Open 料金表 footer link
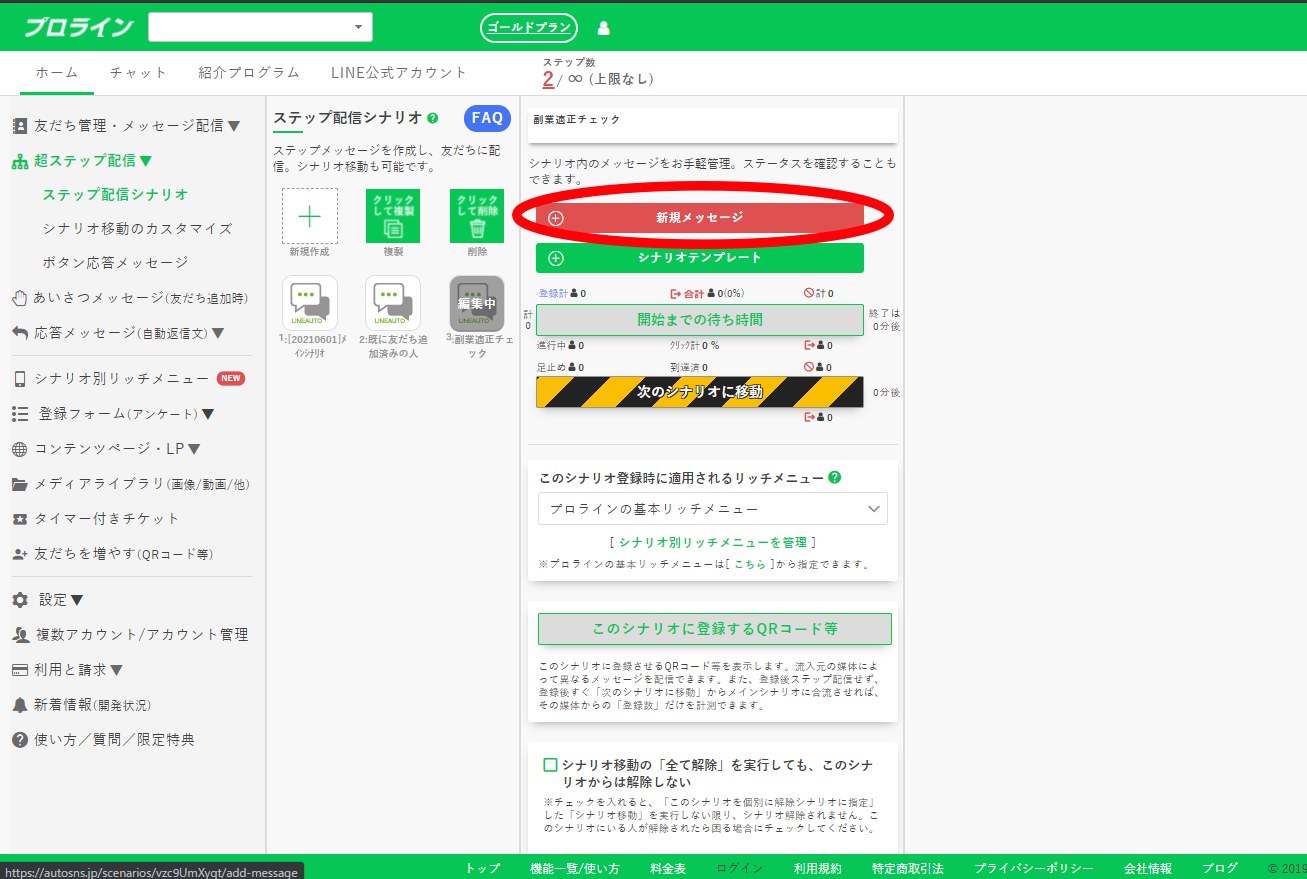Image resolution: width=1307 pixels, height=879 pixels. 668,868
